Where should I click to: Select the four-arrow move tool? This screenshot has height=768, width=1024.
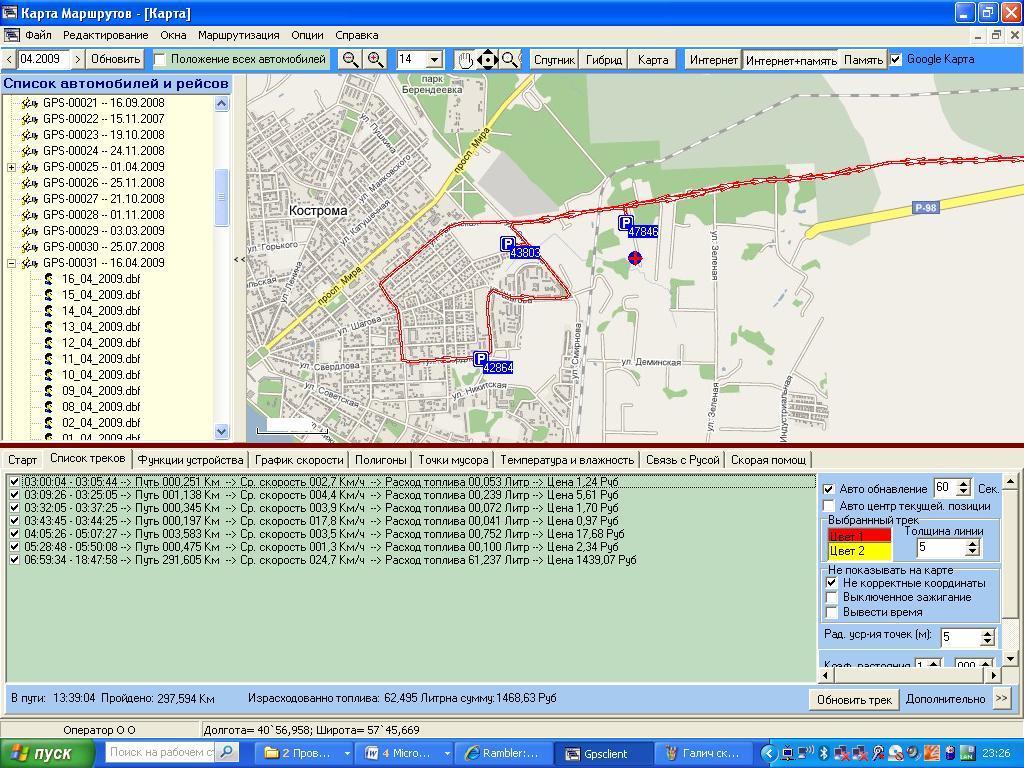pos(487,60)
